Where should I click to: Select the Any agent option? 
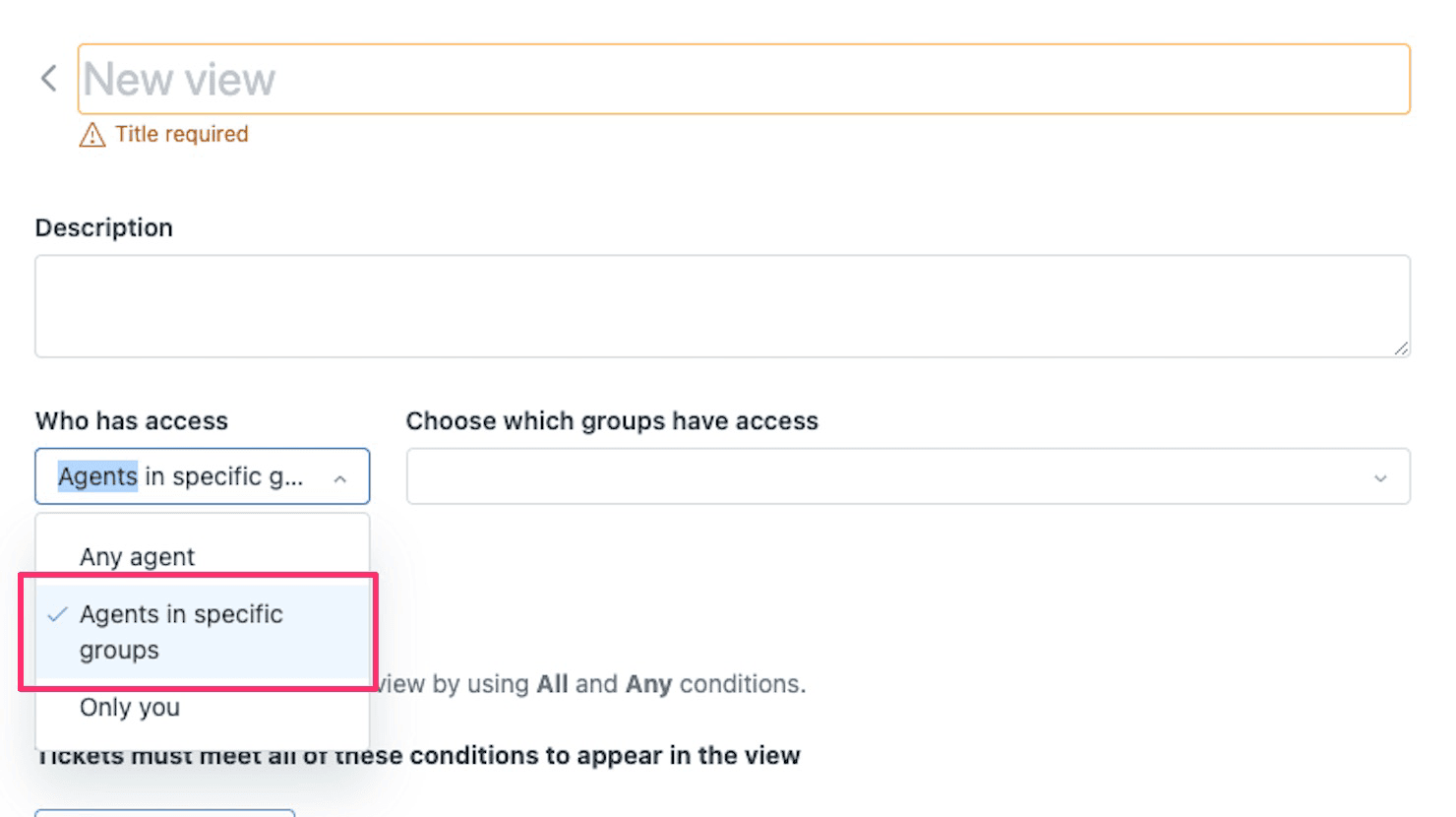[x=137, y=556]
